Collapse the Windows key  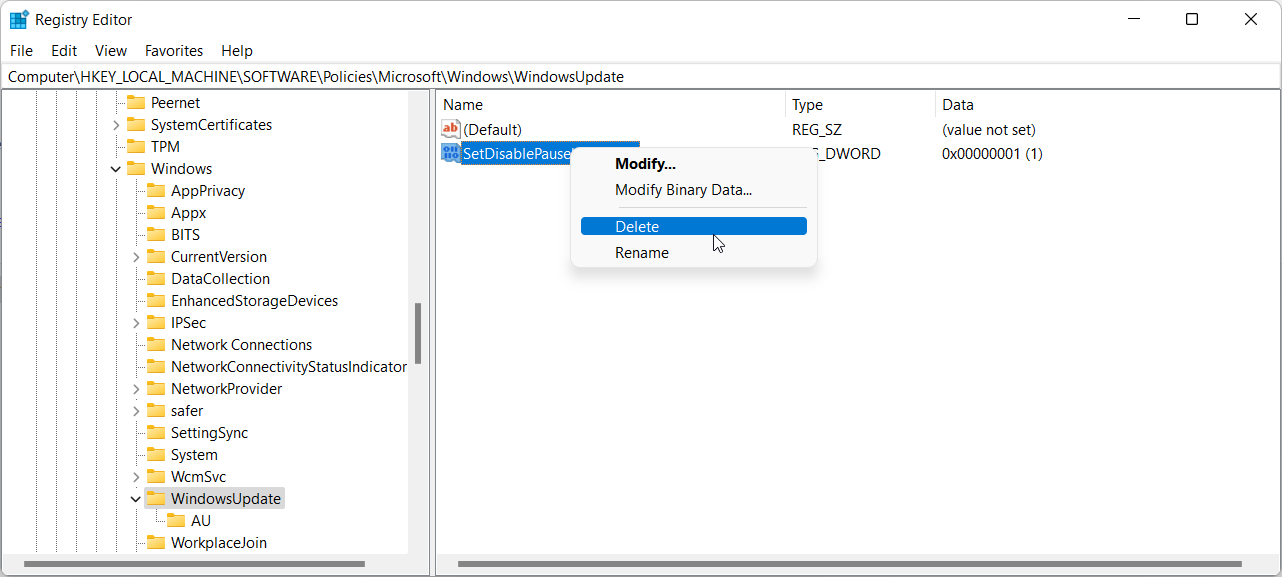point(115,168)
